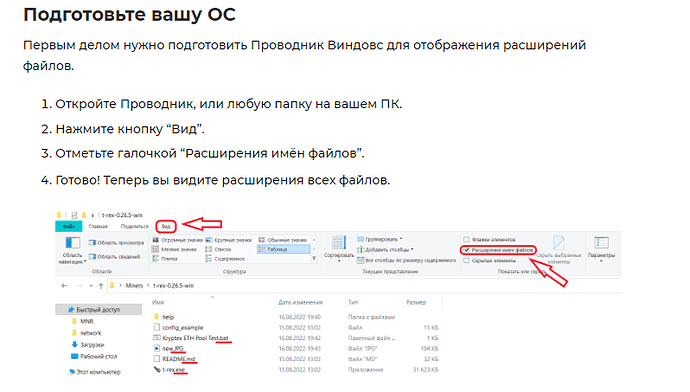Select the help folder name

tap(168, 317)
